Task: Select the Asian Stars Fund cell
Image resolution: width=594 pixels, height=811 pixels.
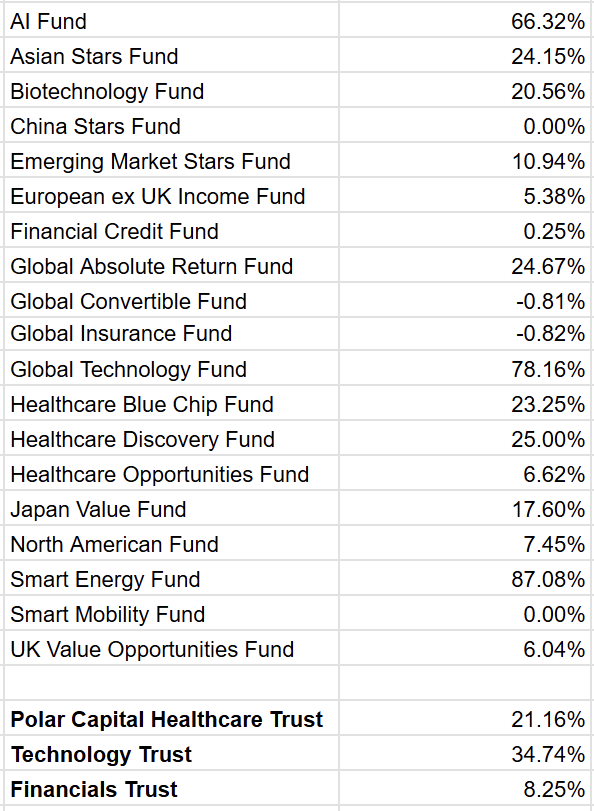Action: click(171, 55)
